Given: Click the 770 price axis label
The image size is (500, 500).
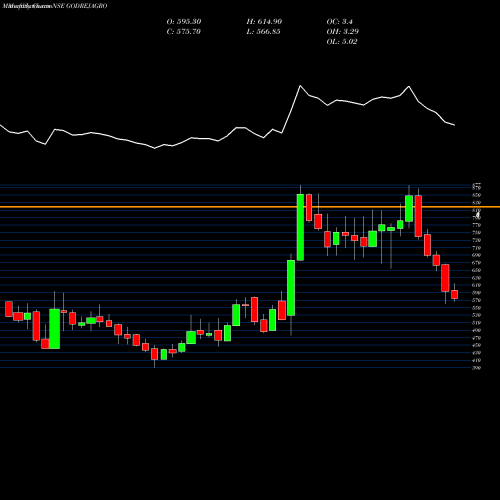Looking at the screenshot, I should click(476, 225).
